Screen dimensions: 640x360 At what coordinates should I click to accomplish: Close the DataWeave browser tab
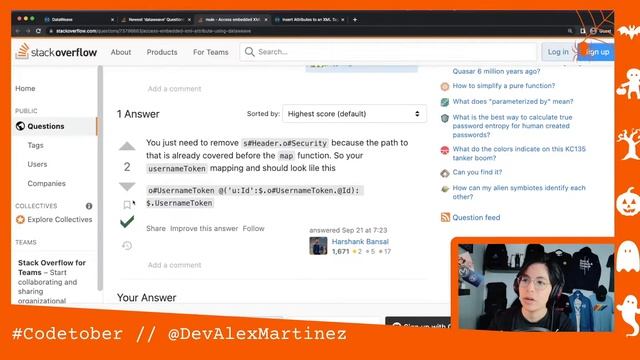tap(112, 19)
